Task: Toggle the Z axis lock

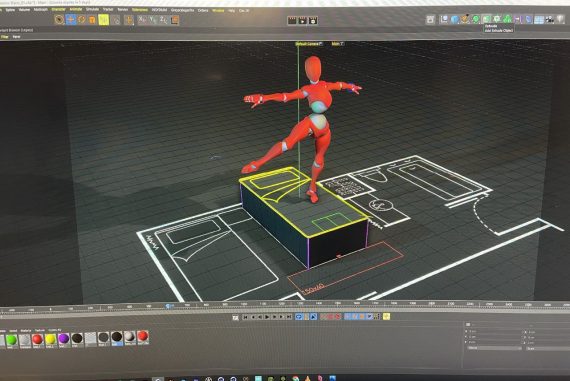Action: (x=163, y=20)
